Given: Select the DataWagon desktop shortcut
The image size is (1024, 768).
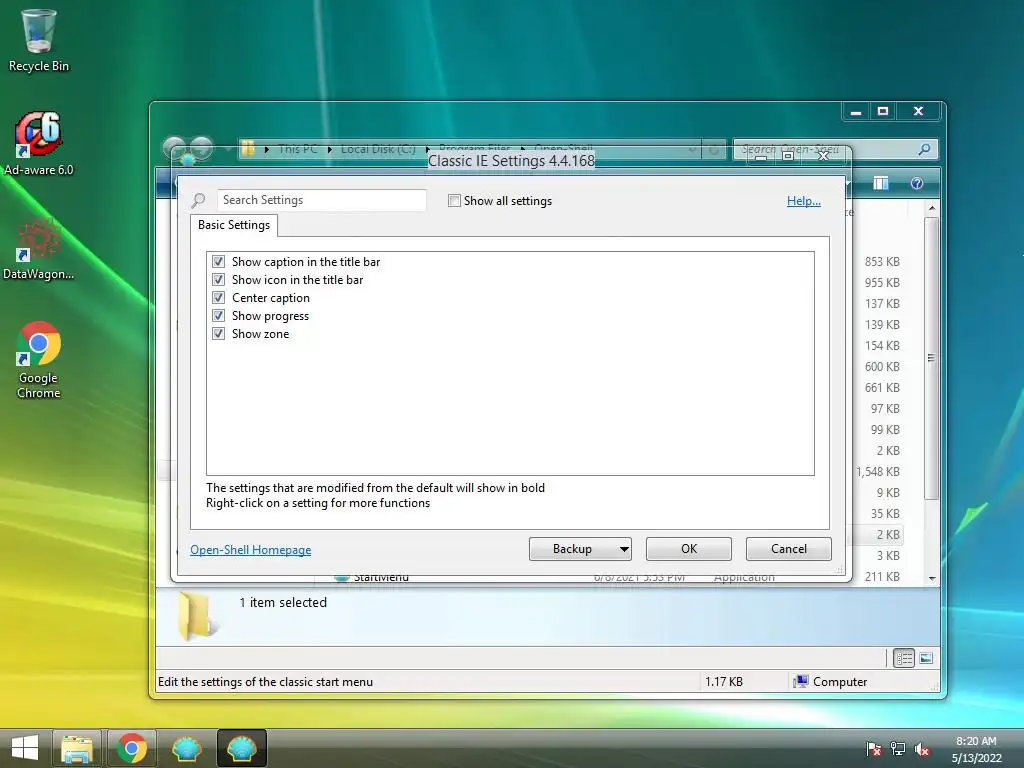Looking at the screenshot, I should point(39,249).
